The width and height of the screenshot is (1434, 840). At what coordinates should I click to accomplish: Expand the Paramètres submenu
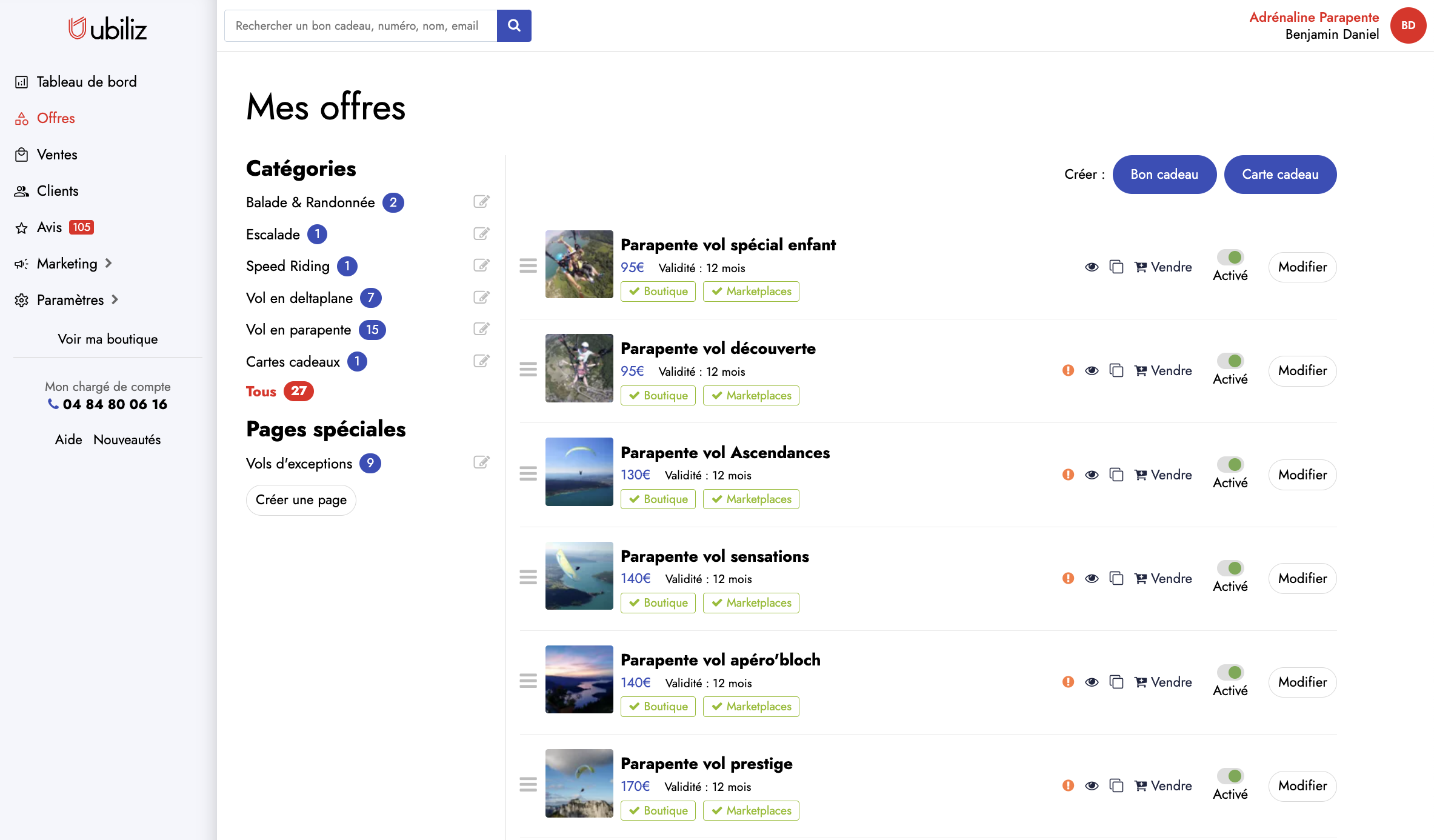pyautogui.click(x=115, y=299)
